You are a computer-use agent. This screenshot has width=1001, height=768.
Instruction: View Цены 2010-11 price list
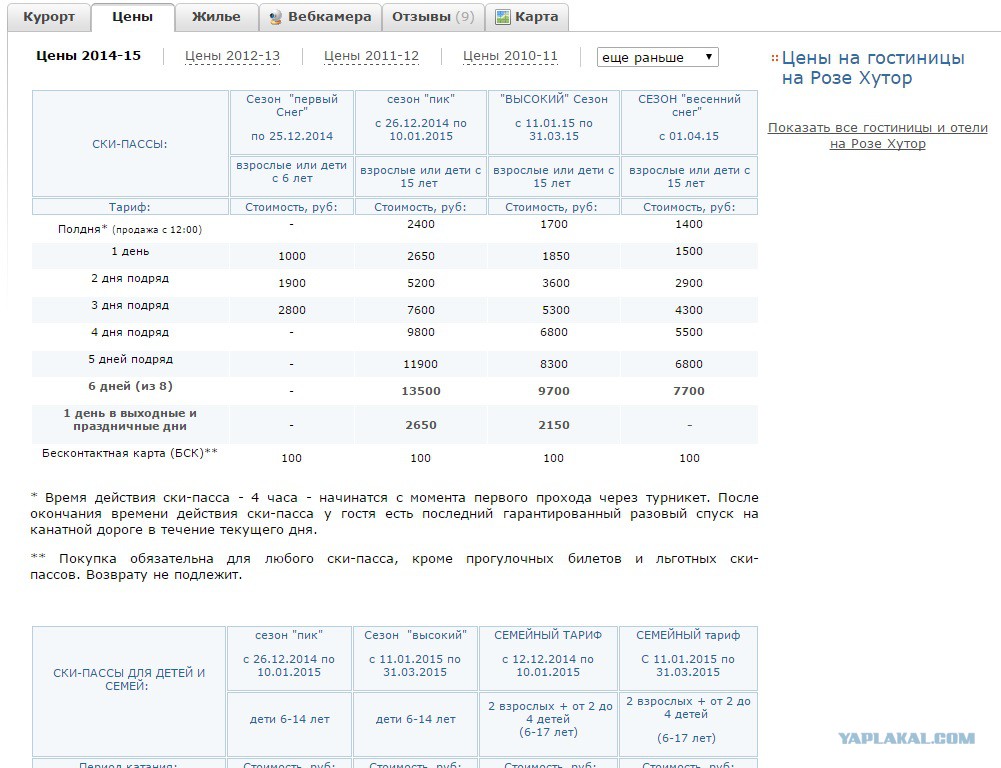(x=510, y=56)
